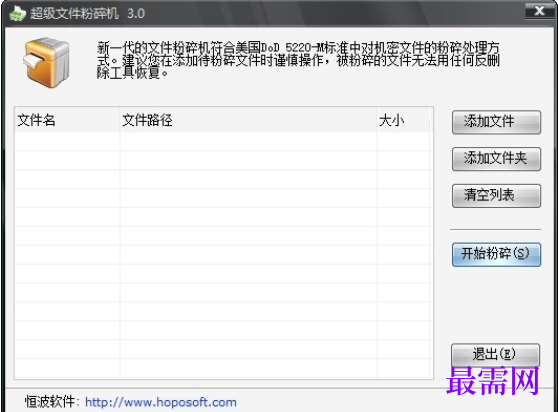
Task: Click the shredder app icon in title bar
Action: tap(18, 14)
